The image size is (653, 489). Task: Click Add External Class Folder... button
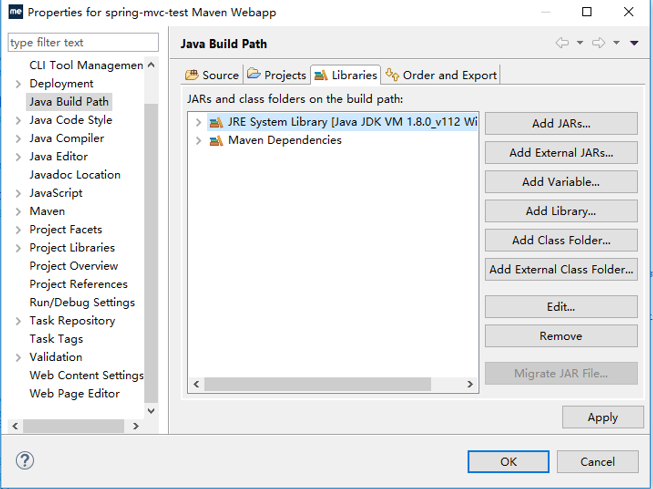[x=561, y=269]
